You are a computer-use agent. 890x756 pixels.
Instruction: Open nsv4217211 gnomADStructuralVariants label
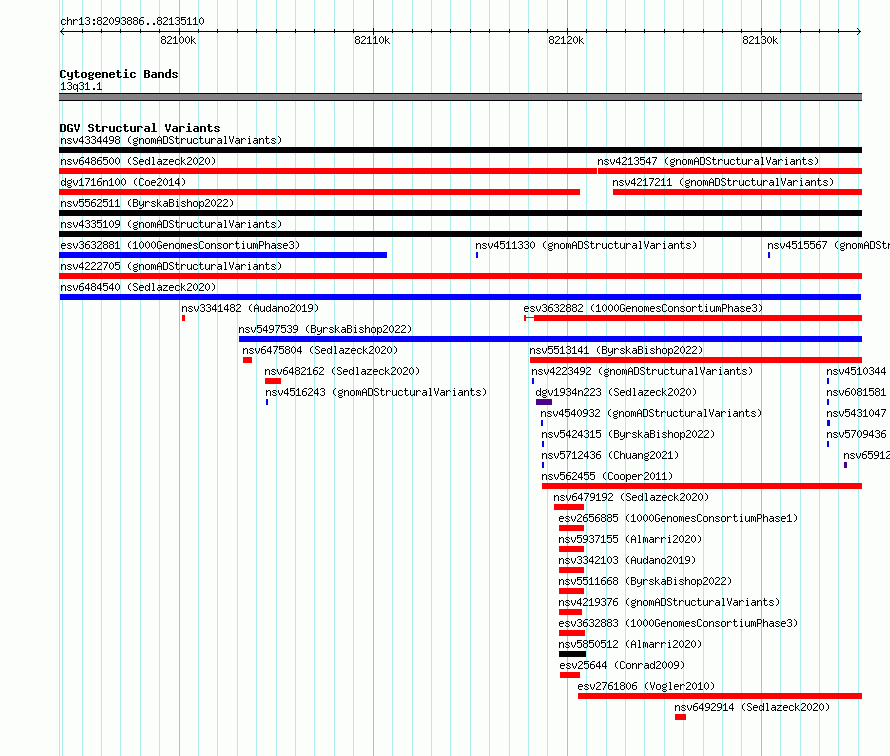pos(723,182)
